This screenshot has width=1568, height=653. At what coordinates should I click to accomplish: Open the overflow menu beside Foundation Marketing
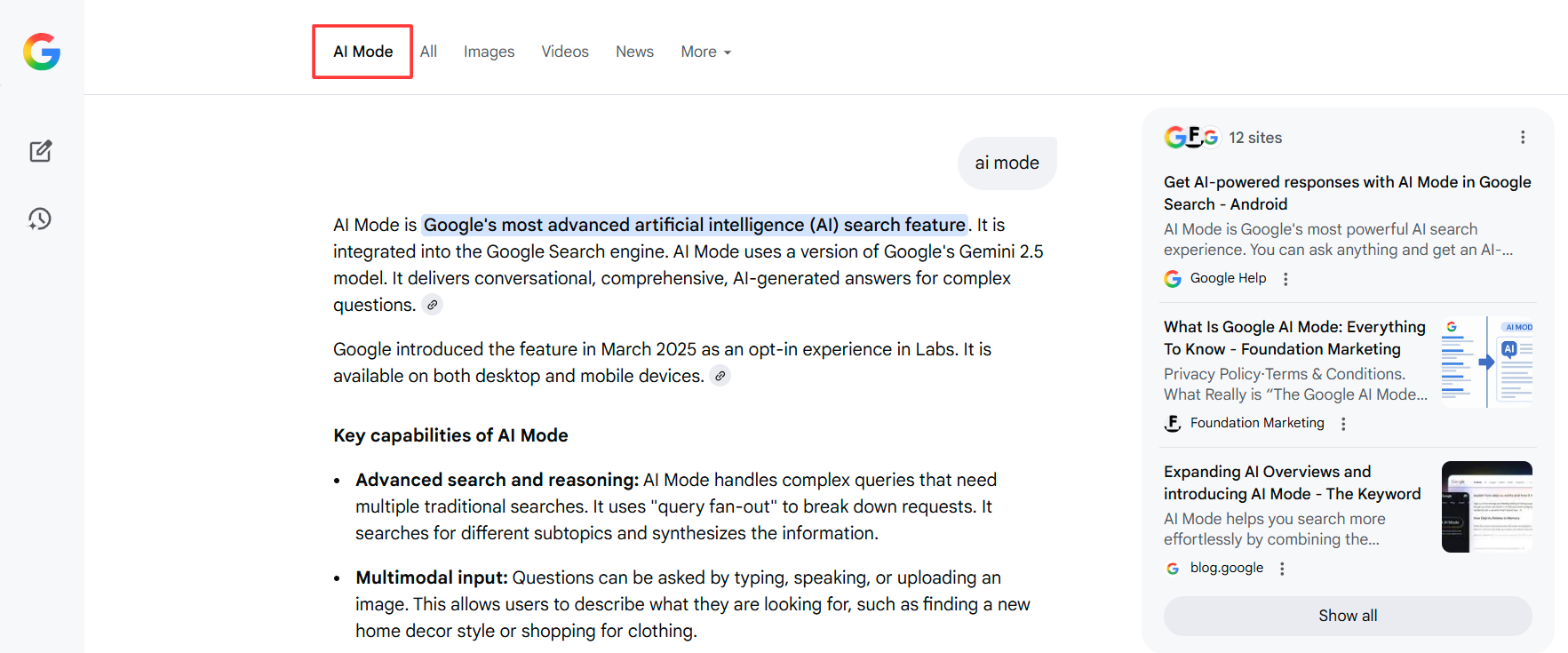coord(1342,423)
